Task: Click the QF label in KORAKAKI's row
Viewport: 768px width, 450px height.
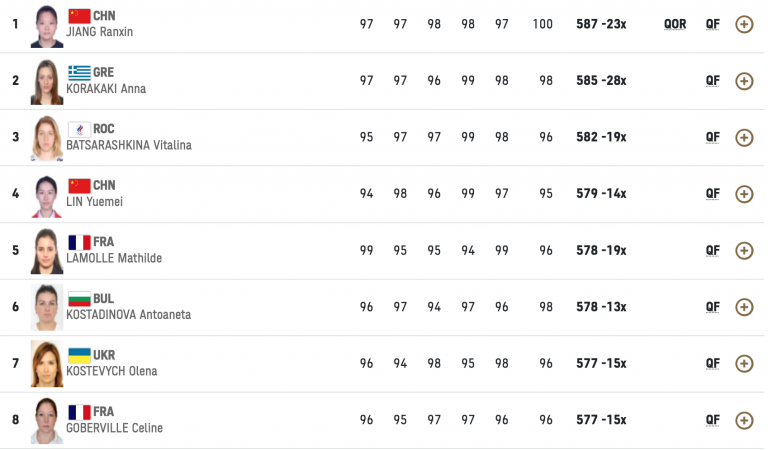Action: 712,81
